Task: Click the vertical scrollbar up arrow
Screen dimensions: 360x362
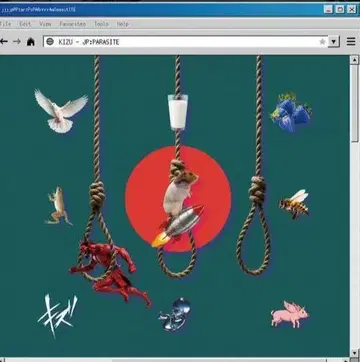Action: (354, 60)
